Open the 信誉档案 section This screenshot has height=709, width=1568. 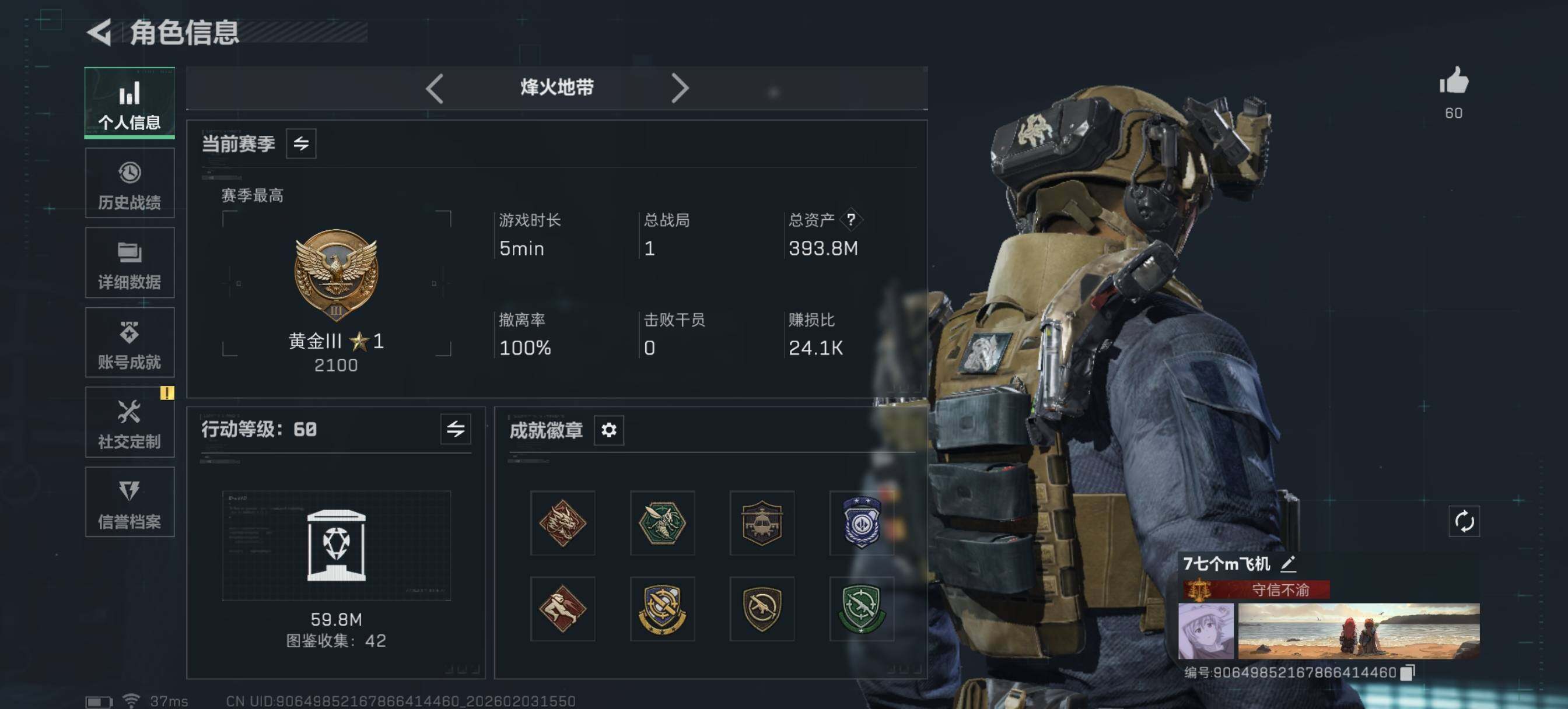[129, 502]
